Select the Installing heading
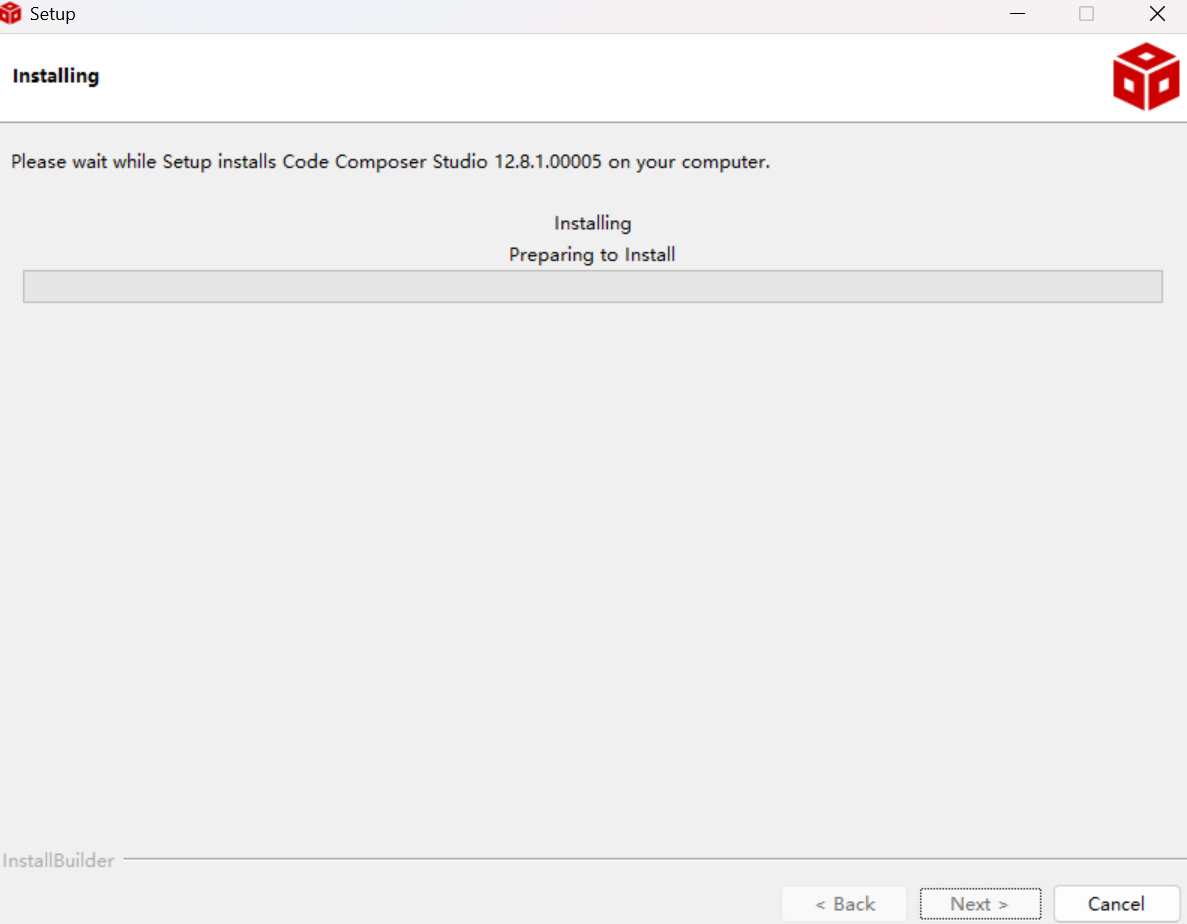1187x924 pixels. (x=55, y=76)
